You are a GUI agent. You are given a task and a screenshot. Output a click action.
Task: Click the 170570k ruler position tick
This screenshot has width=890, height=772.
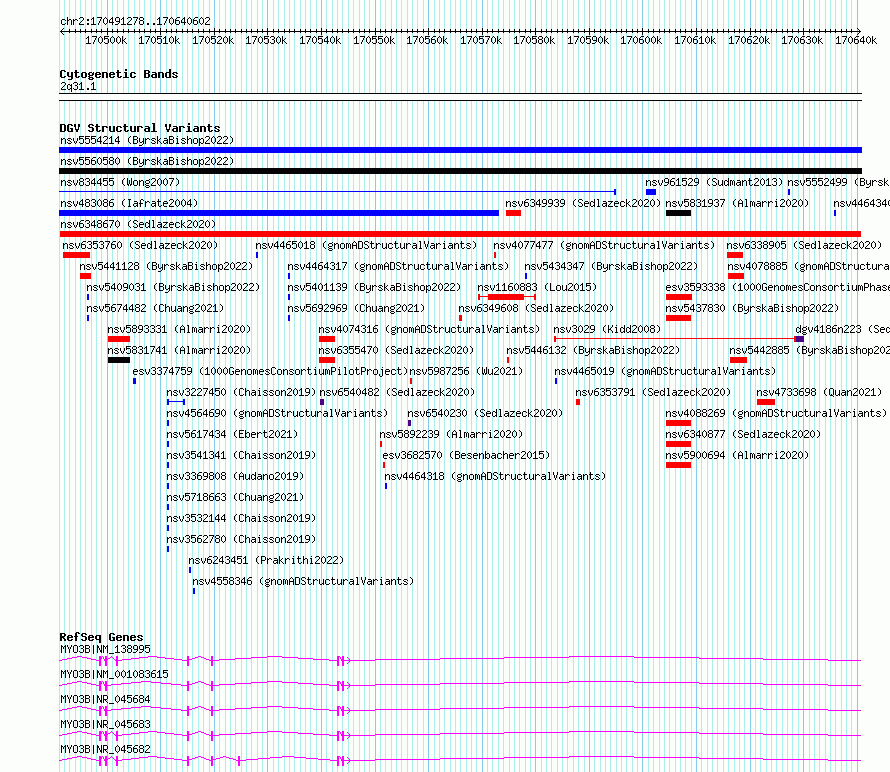481,40
